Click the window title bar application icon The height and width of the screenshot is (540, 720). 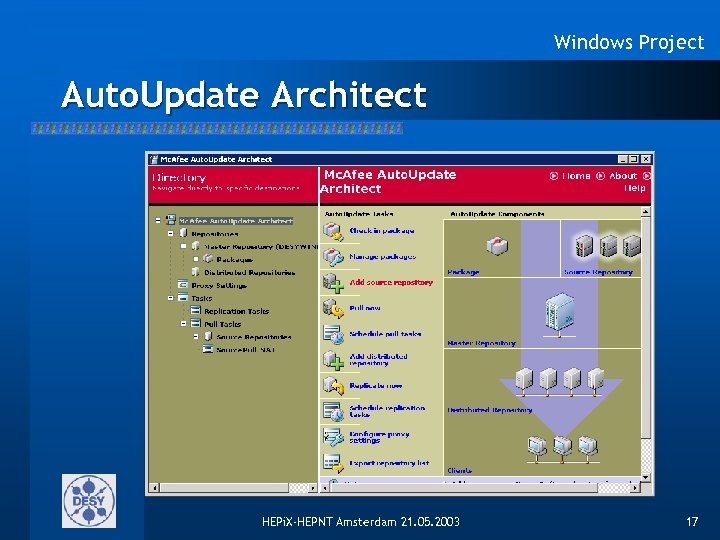click(x=154, y=159)
